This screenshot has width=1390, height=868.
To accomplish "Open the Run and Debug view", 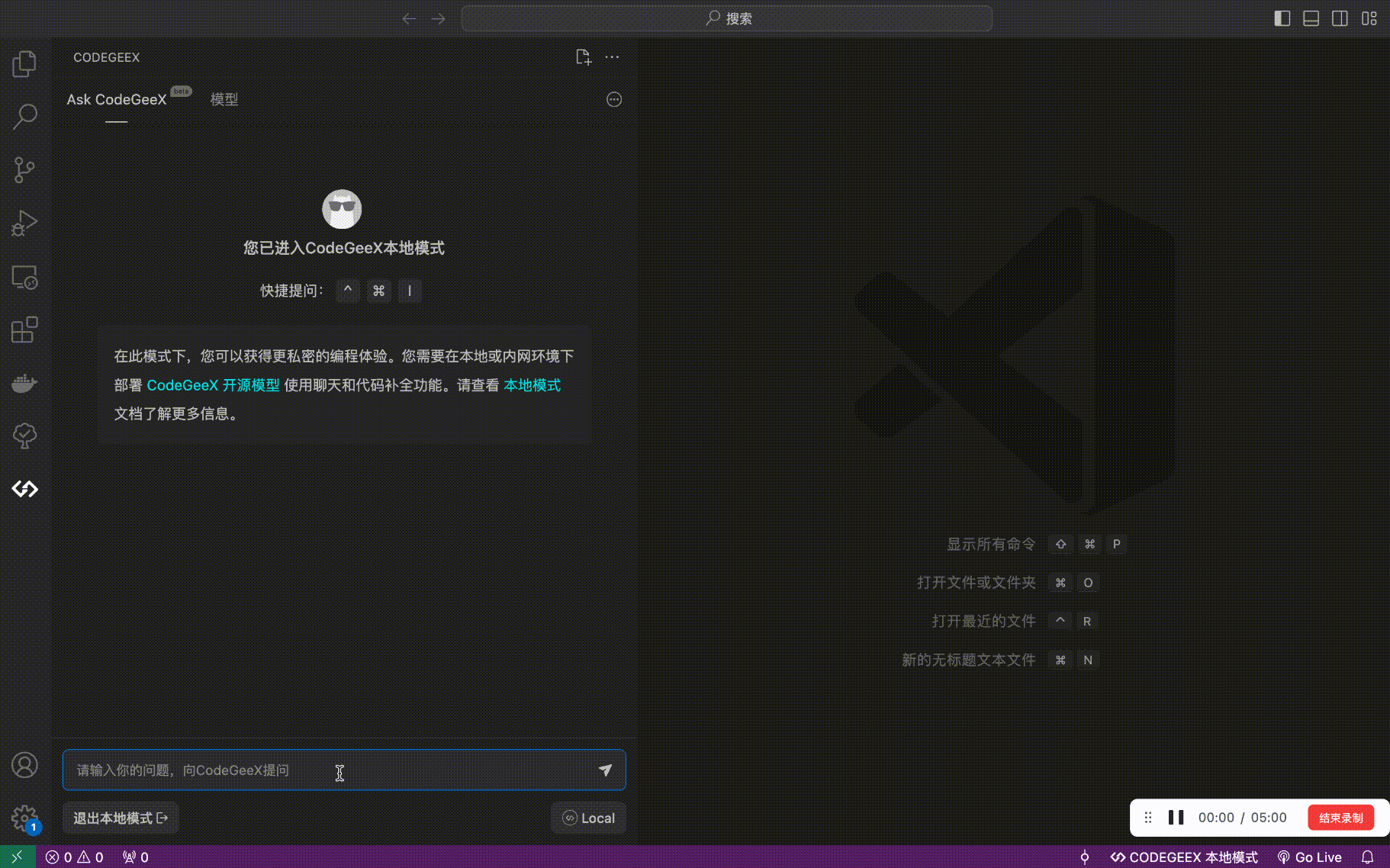I will [x=24, y=223].
